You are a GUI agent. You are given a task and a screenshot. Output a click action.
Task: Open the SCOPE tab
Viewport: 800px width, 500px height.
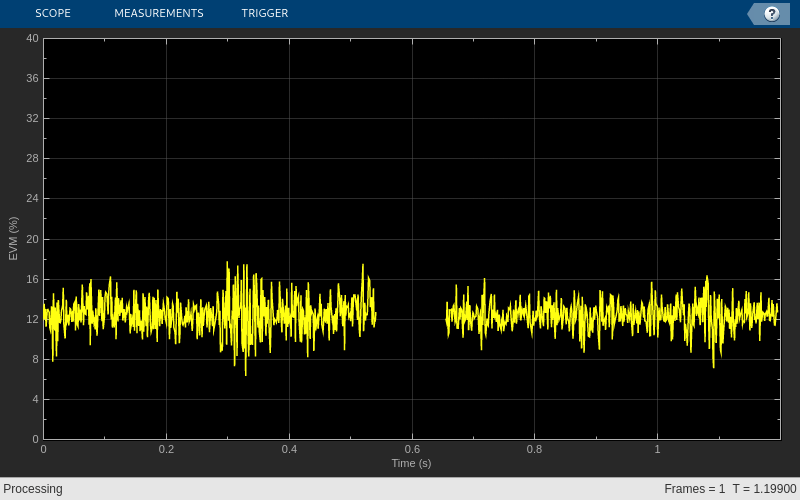tap(53, 13)
